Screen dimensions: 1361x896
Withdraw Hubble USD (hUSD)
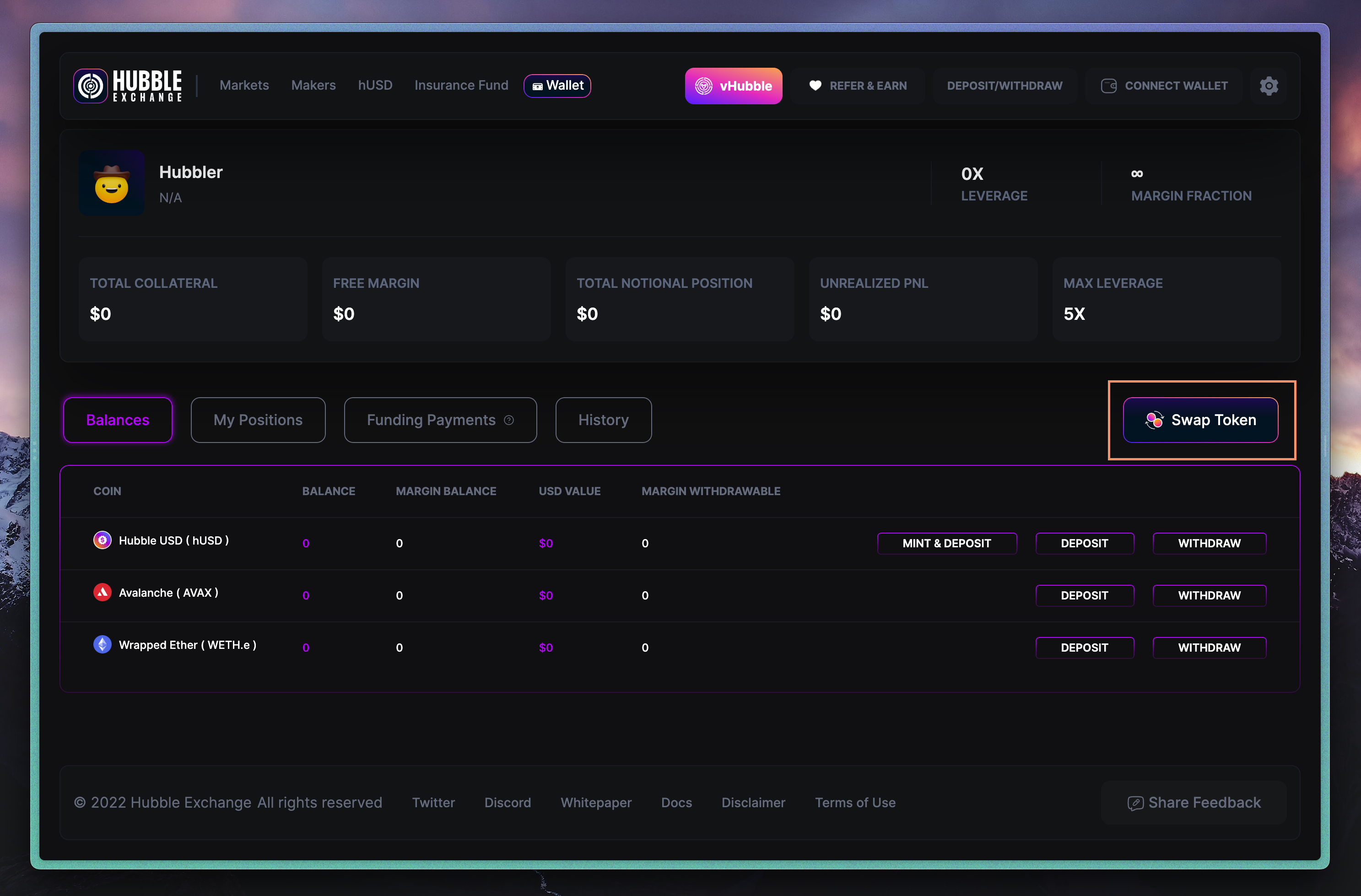1209,543
